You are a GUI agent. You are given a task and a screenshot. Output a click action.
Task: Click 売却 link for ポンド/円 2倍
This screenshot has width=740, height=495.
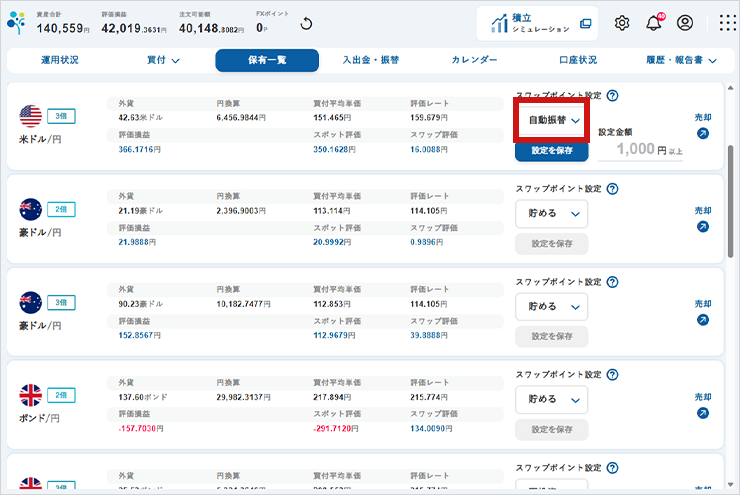coord(703,397)
